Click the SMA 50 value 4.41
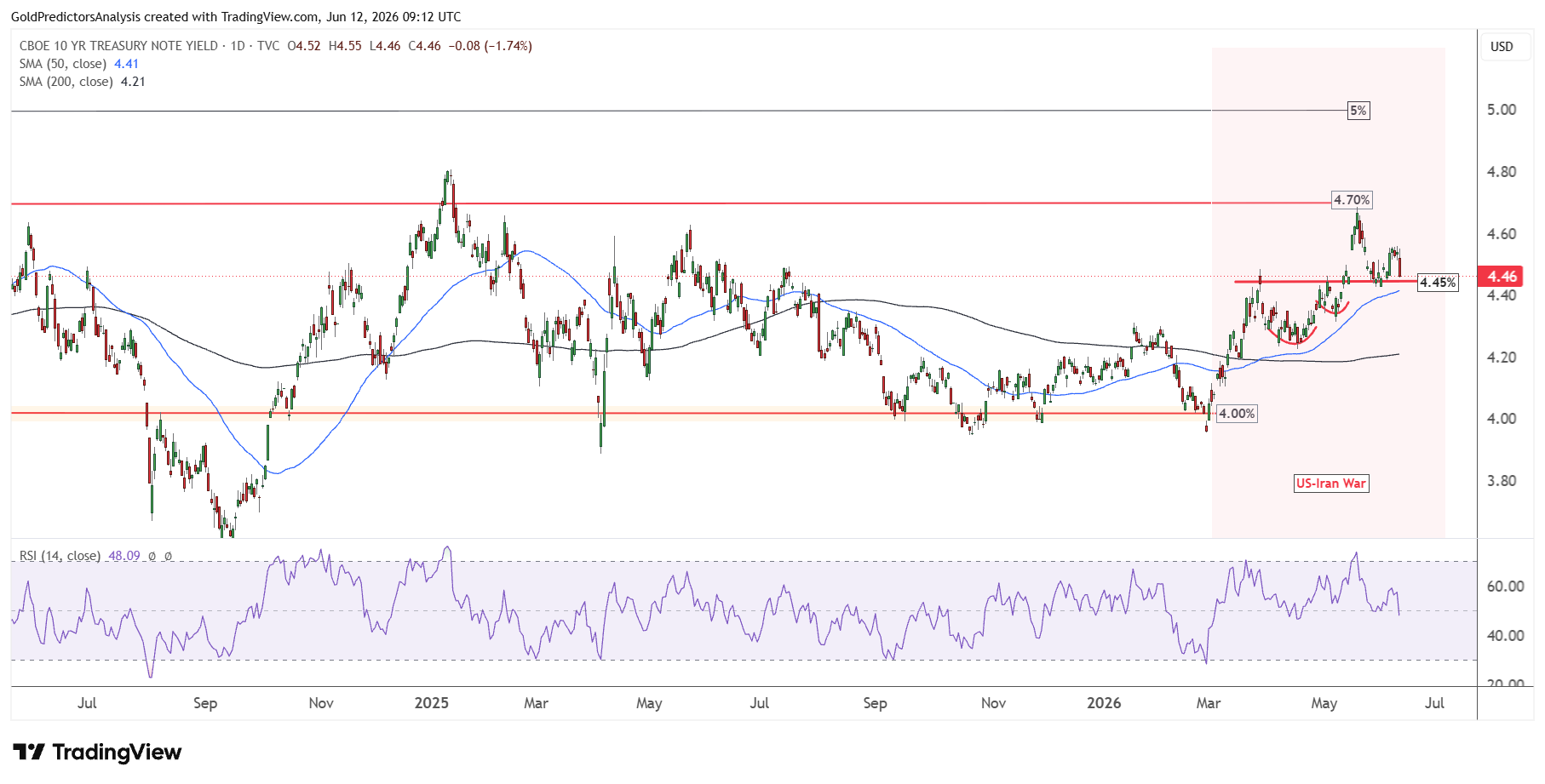 (126, 64)
